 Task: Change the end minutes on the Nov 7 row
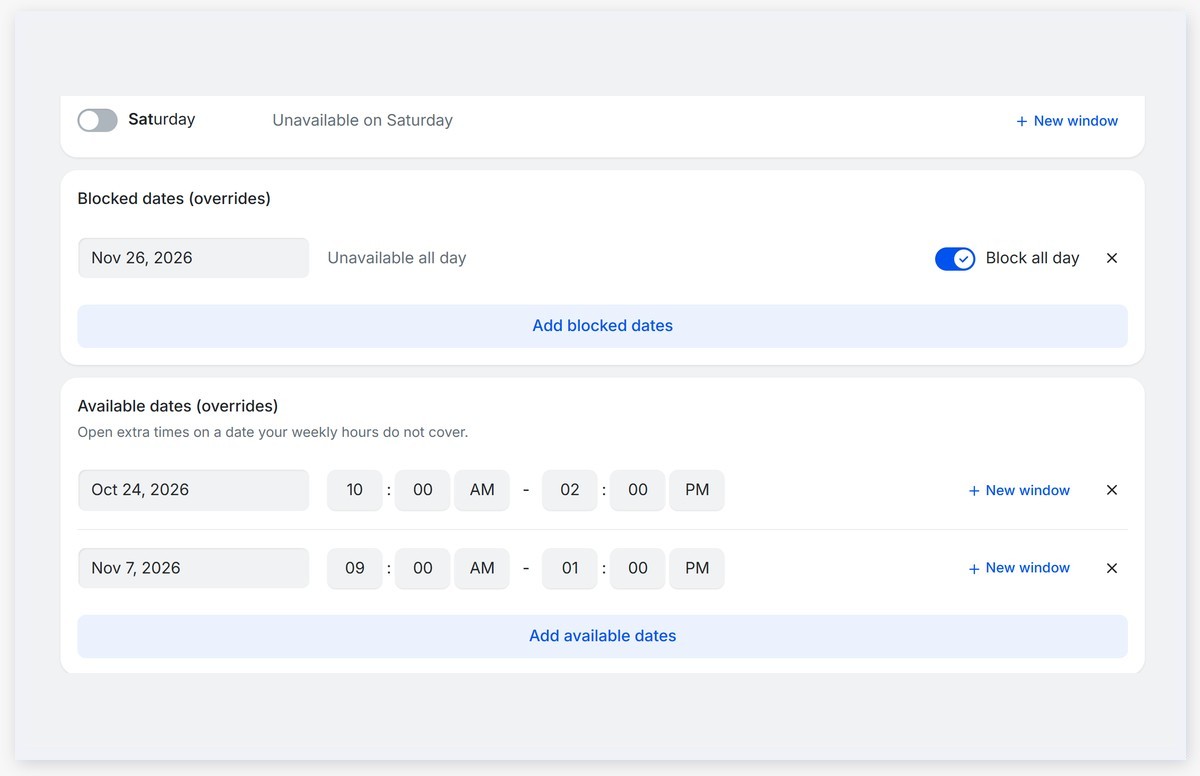click(x=638, y=568)
